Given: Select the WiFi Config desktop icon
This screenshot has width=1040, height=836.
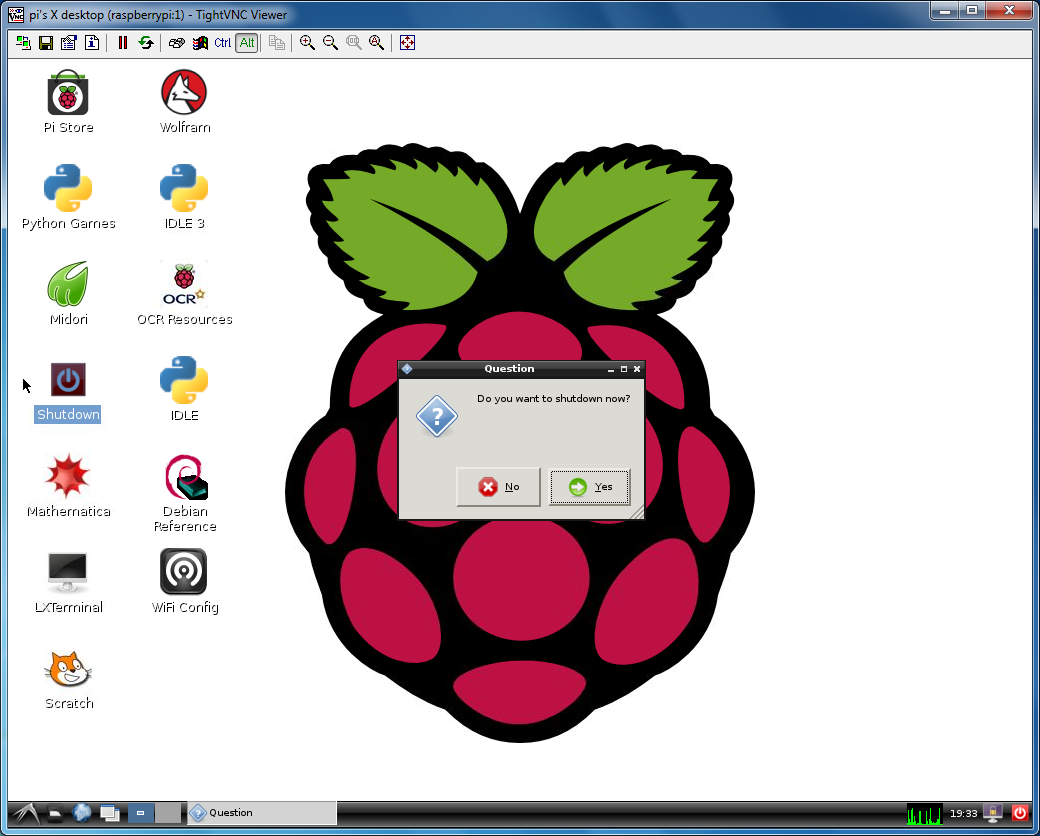Looking at the screenshot, I should coord(184,581).
